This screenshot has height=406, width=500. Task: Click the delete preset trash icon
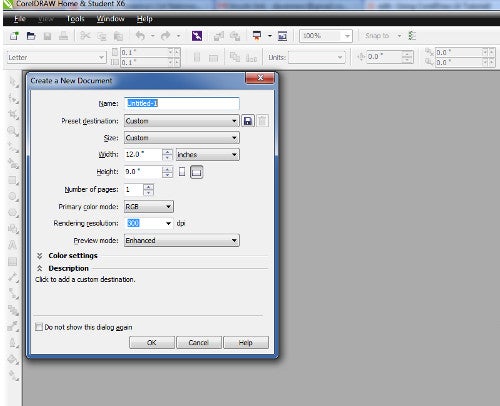point(262,121)
